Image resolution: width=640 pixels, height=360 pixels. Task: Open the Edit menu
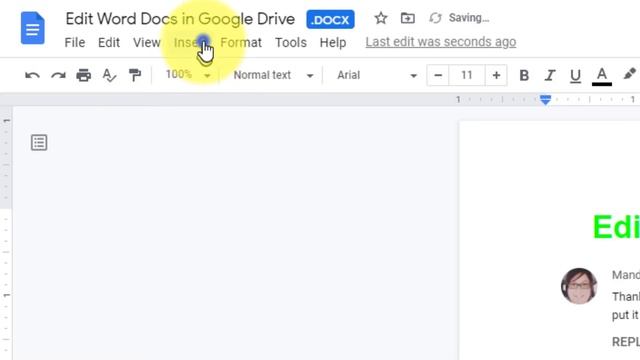(109, 42)
